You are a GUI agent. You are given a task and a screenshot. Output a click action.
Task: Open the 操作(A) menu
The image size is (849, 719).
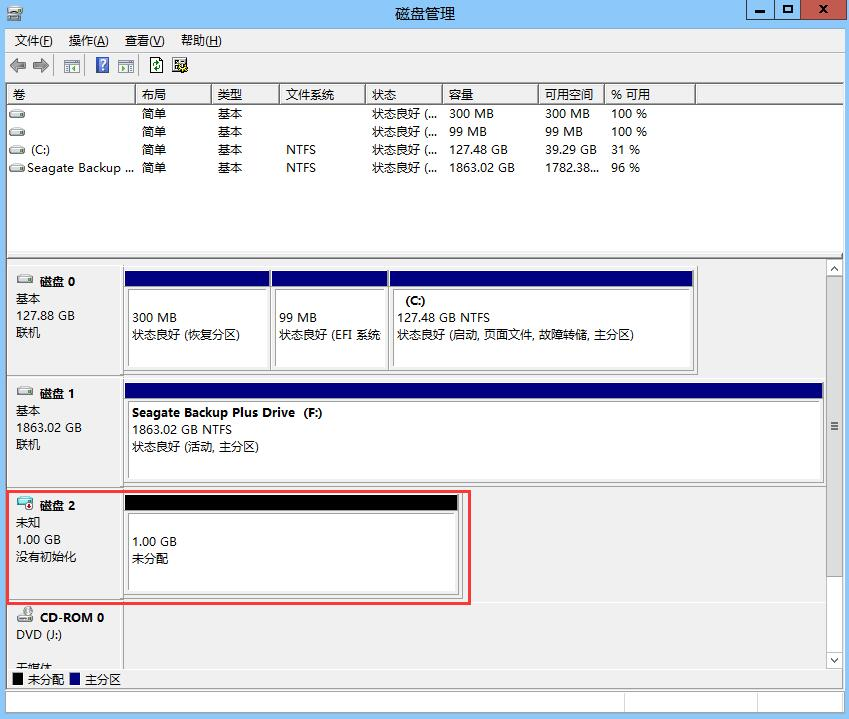88,41
